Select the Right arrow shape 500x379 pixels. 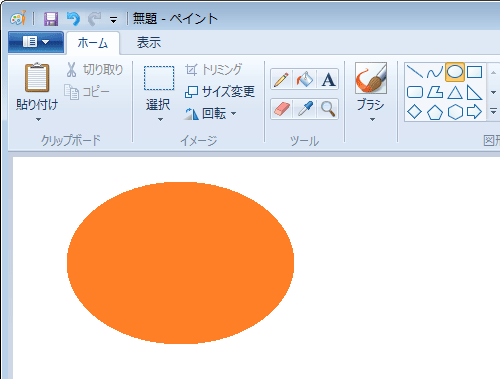click(474, 112)
